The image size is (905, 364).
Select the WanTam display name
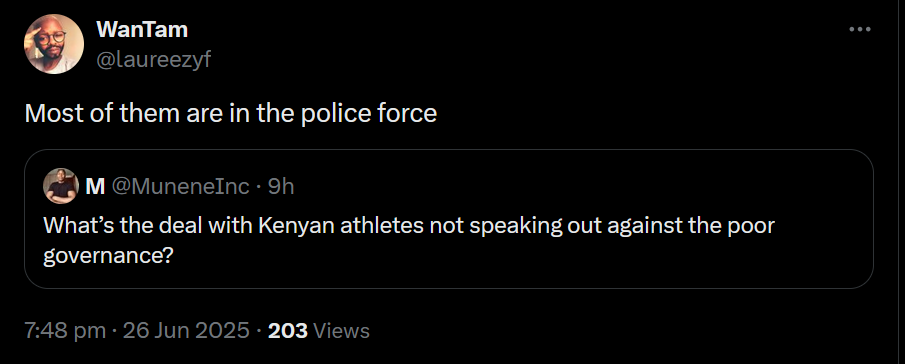(142, 29)
